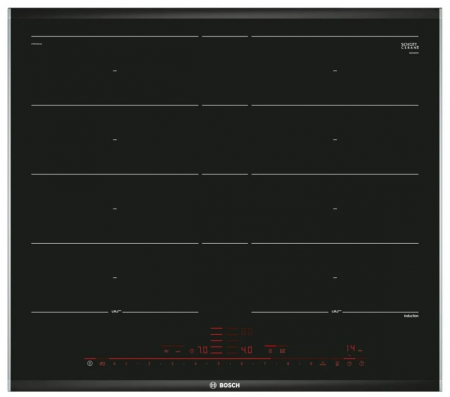The width and height of the screenshot is (450, 397).
Task: Select the 0.0 rear zone display
Action: coord(247,332)
